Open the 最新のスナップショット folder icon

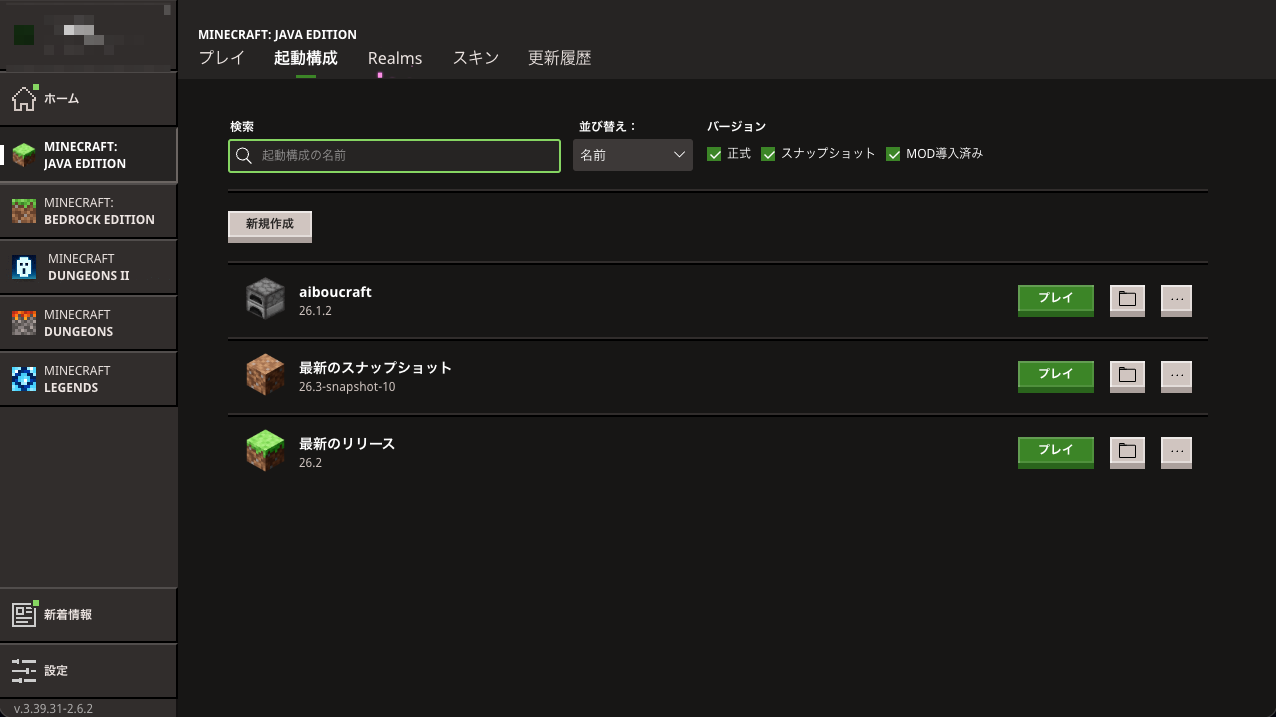(x=1127, y=375)
